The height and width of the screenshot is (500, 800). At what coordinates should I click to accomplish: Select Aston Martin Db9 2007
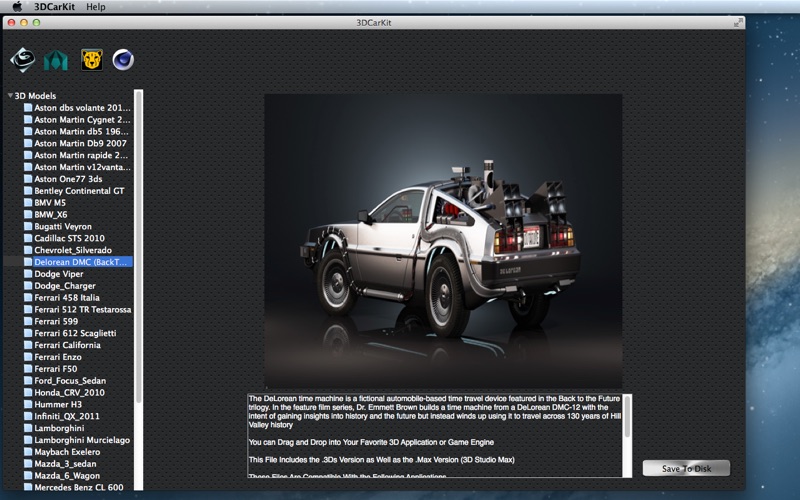tap(80, 143)
